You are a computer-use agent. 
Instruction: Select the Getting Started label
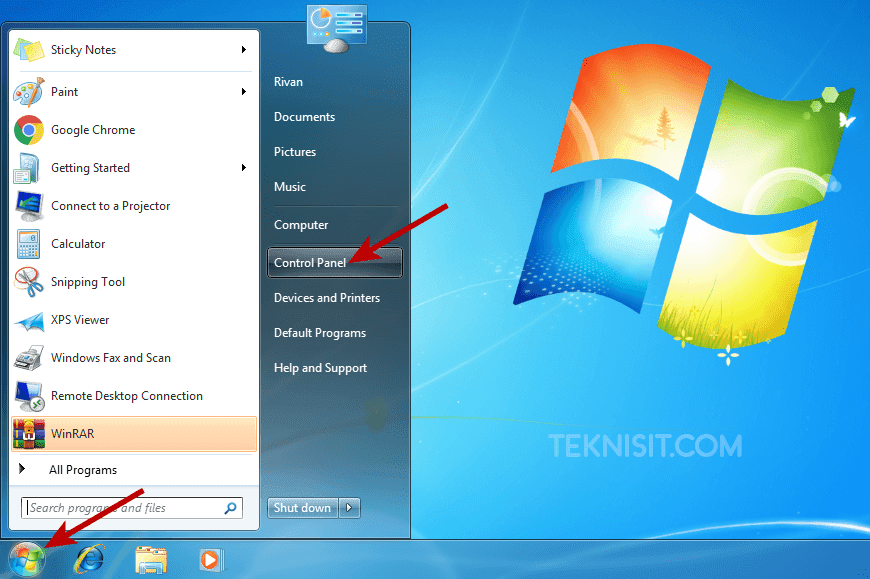(x=90, y=168)
